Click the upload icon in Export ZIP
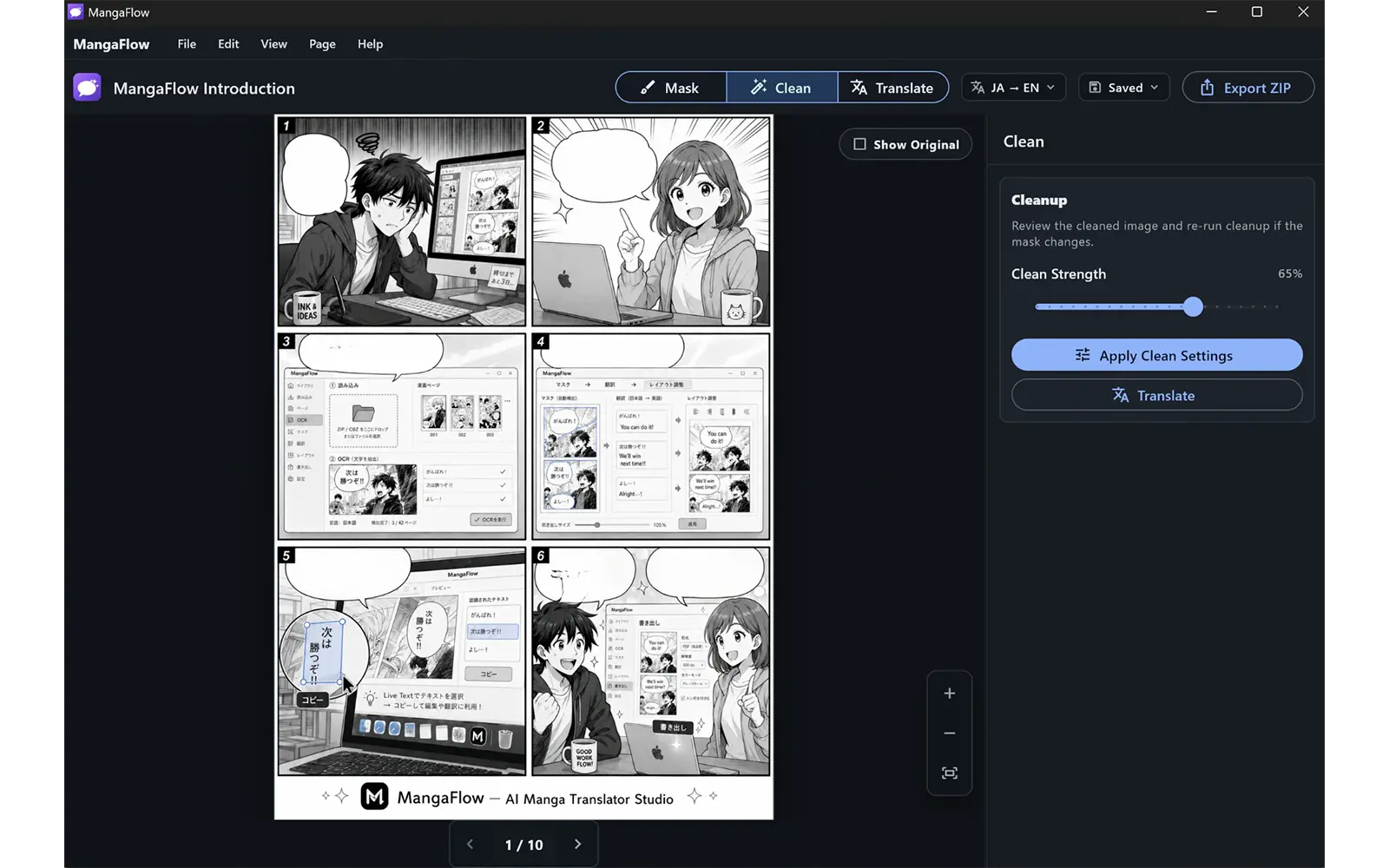This screenshot has width=1389, height=868. click(1207, 88)
